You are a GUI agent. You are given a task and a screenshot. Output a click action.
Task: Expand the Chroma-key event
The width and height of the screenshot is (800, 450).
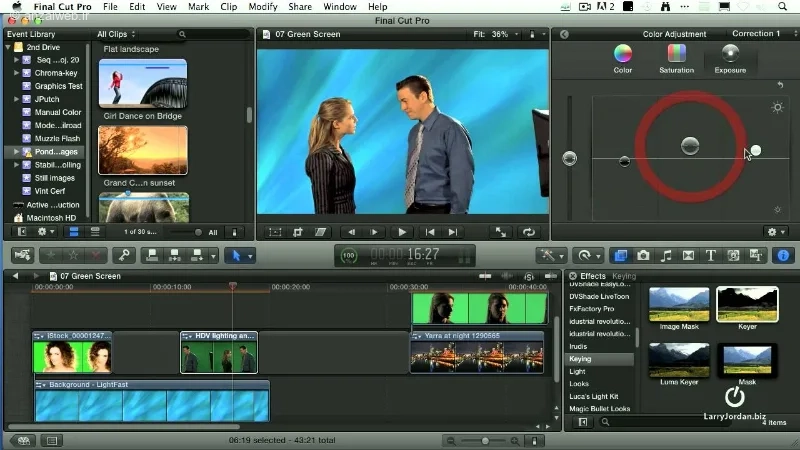click(x=16, y=73)
